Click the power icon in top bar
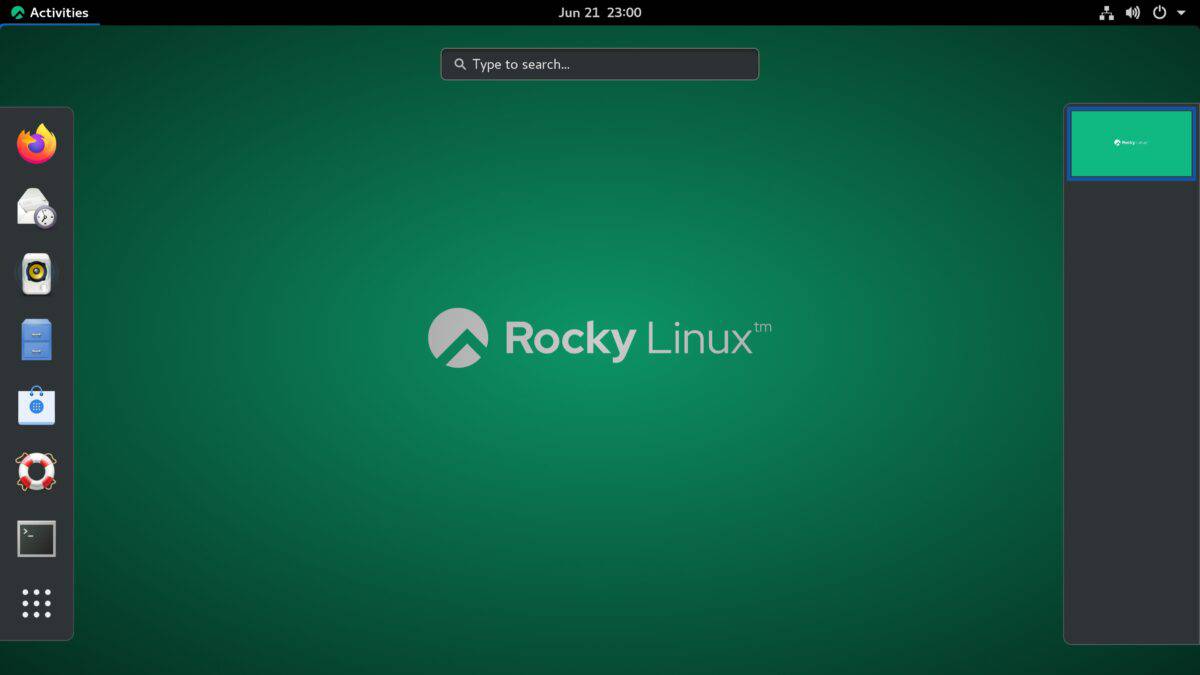This screenshot has height=675, width=1200. [x=1159, y=13]
